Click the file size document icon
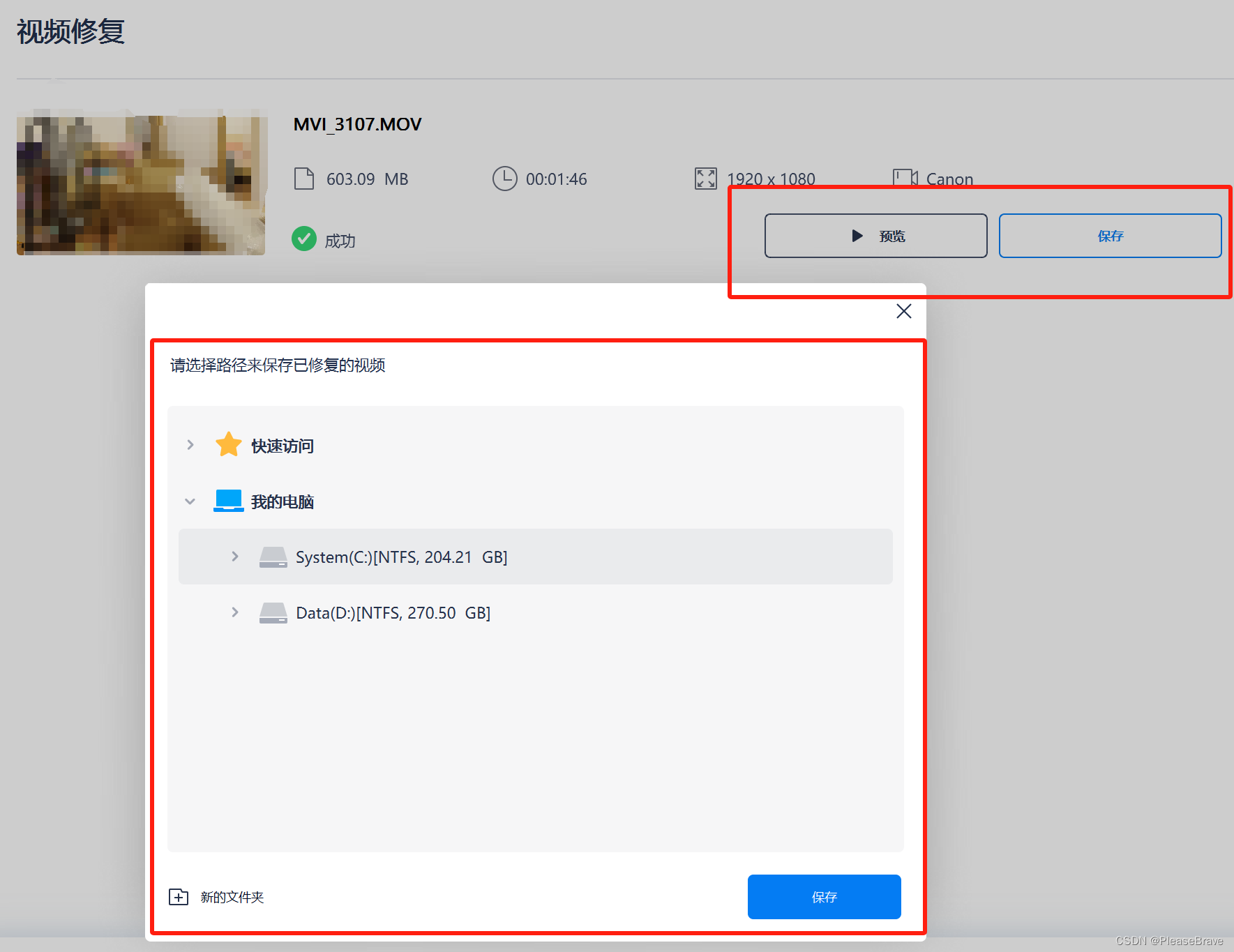This screenshot has height=952, width=1234. click(304, 179)
